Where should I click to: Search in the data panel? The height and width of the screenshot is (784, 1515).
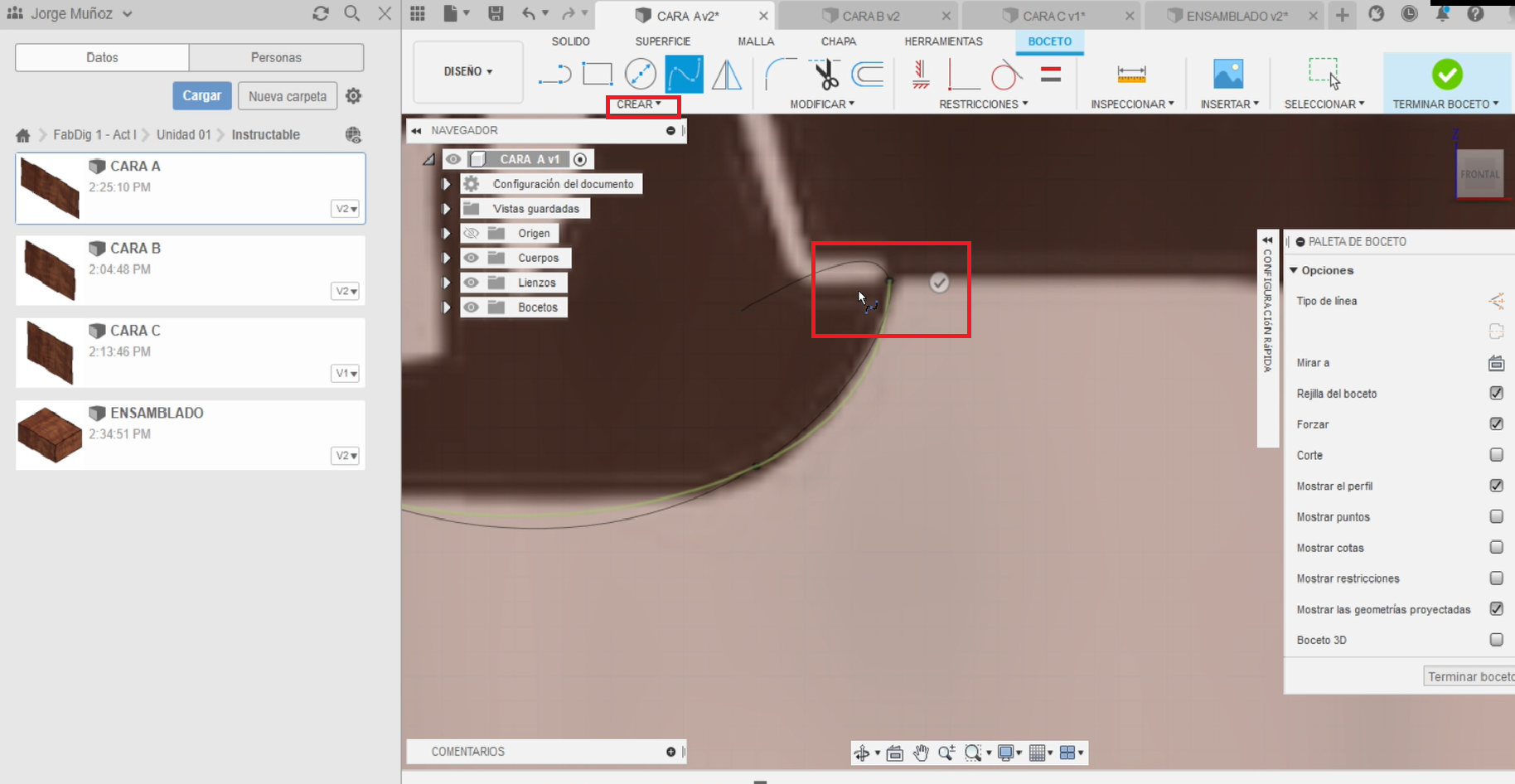pyautogui.click(x=352, y=13)
